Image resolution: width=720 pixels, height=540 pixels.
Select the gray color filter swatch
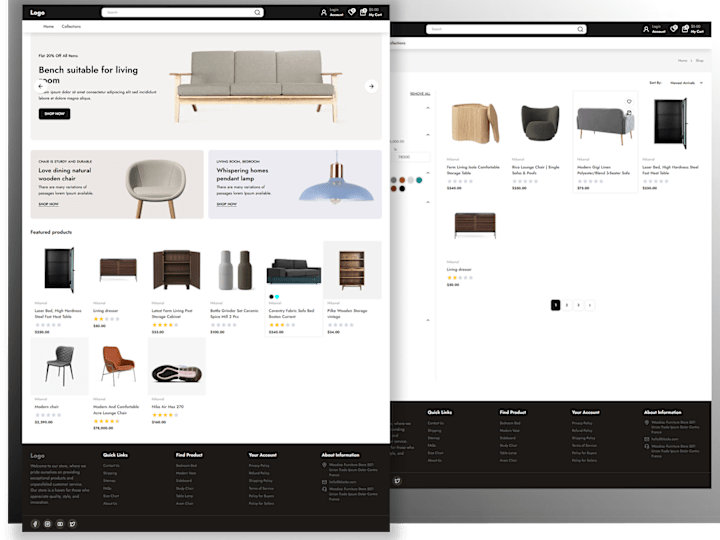pos(394,180)
